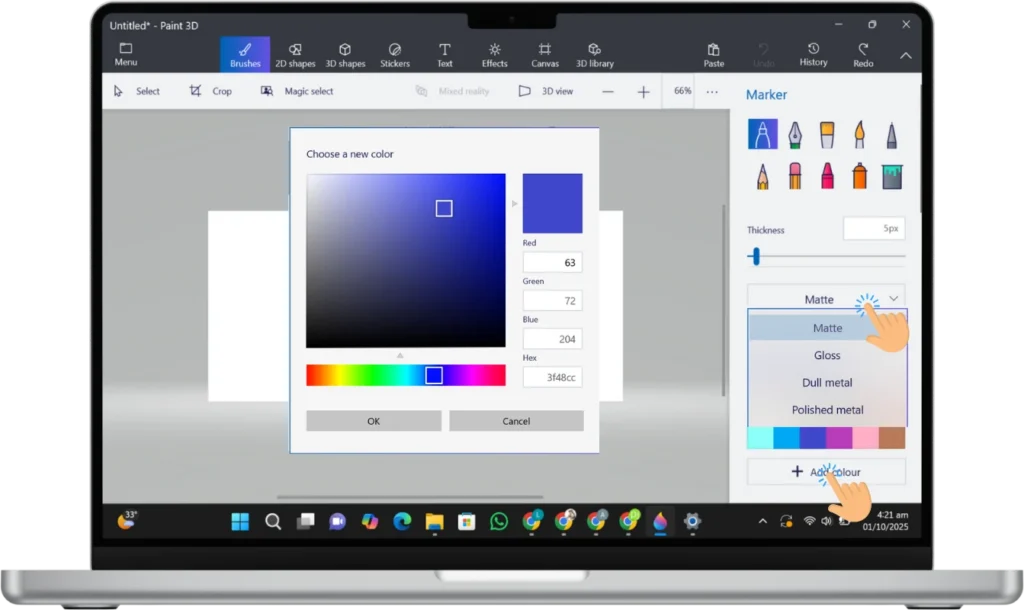Open the Stickers panel
This screenshot has height=610, width=1024.
coord(395,53)
